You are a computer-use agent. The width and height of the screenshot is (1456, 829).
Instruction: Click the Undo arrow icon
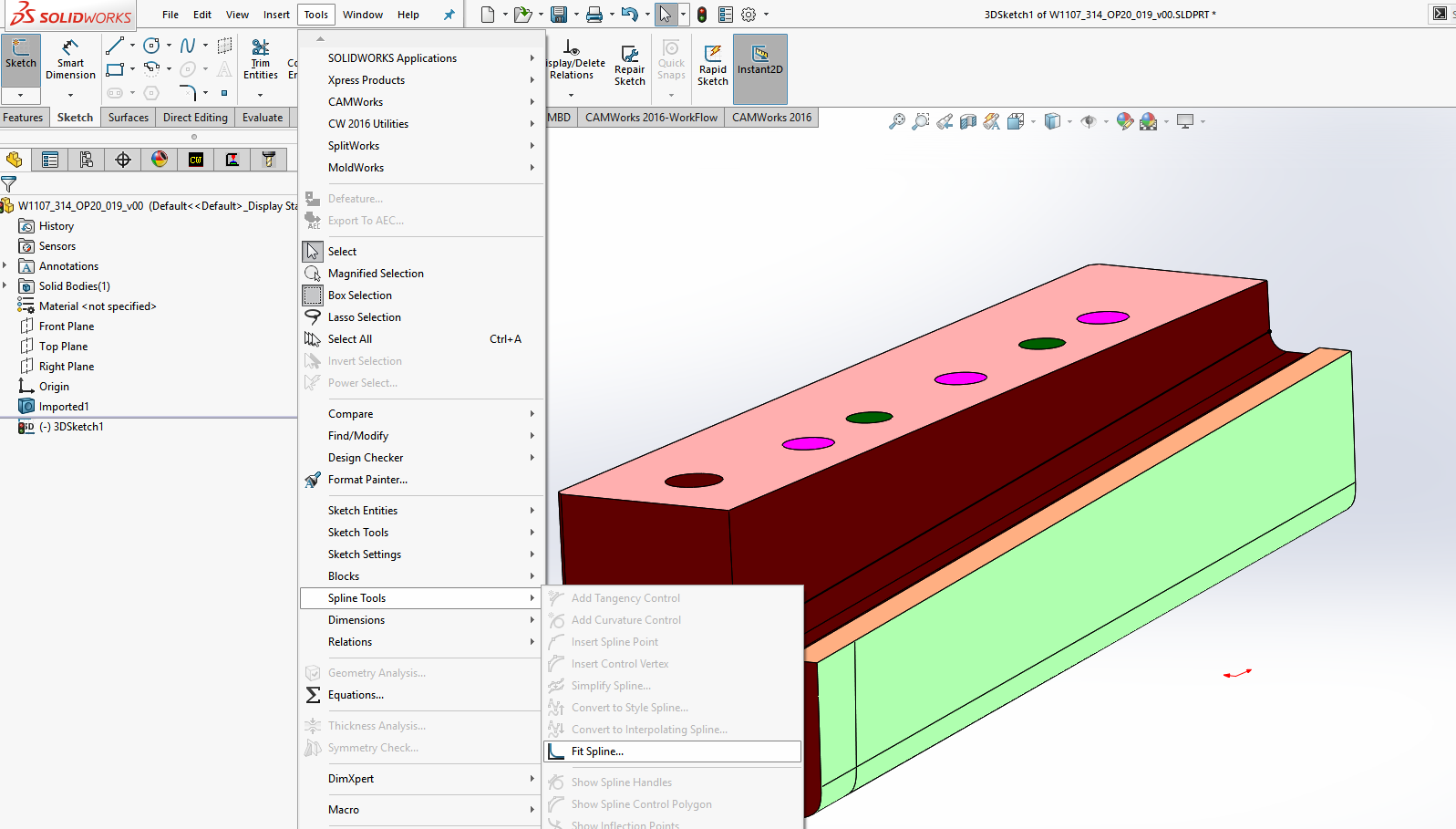tap(629, 15)
